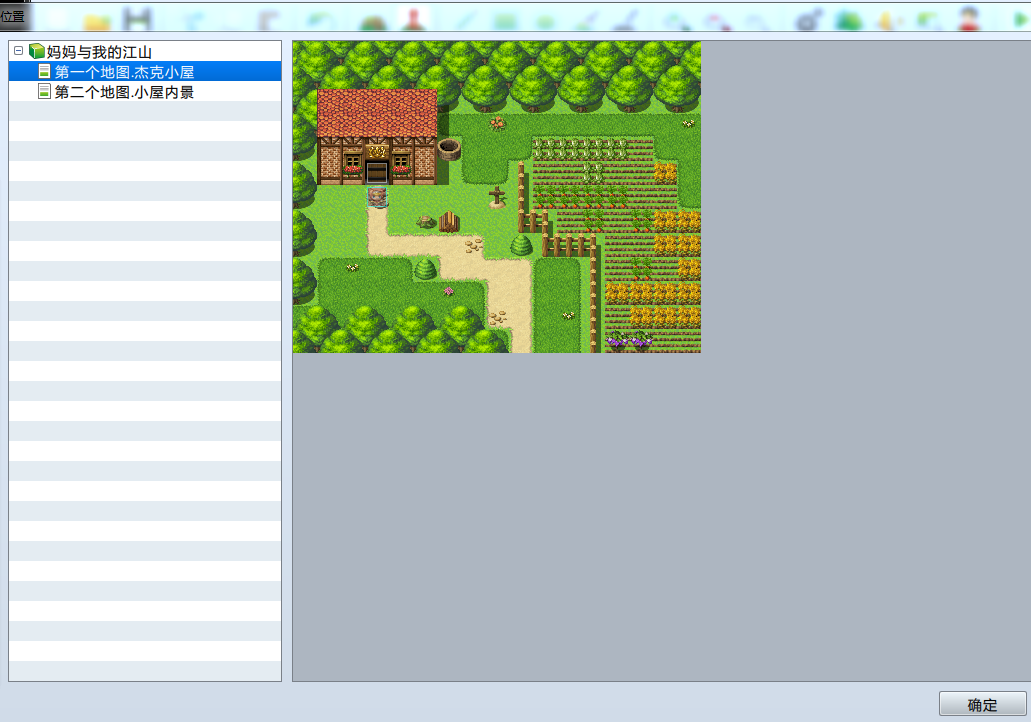Select map 第二个地图.小屋内景
Screen dimensions: 1031x722
[145, 92]
